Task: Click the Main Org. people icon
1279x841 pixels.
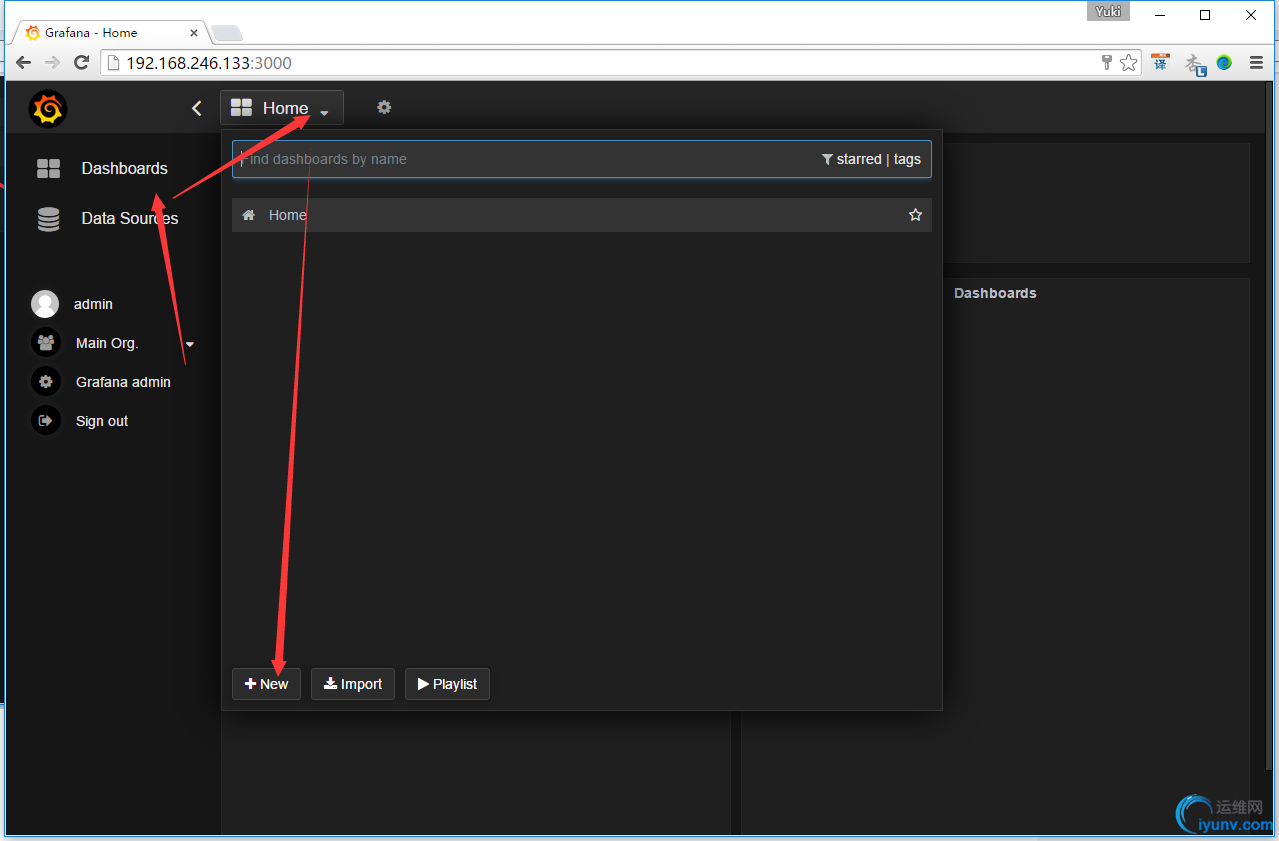Action: click(45, 343)
